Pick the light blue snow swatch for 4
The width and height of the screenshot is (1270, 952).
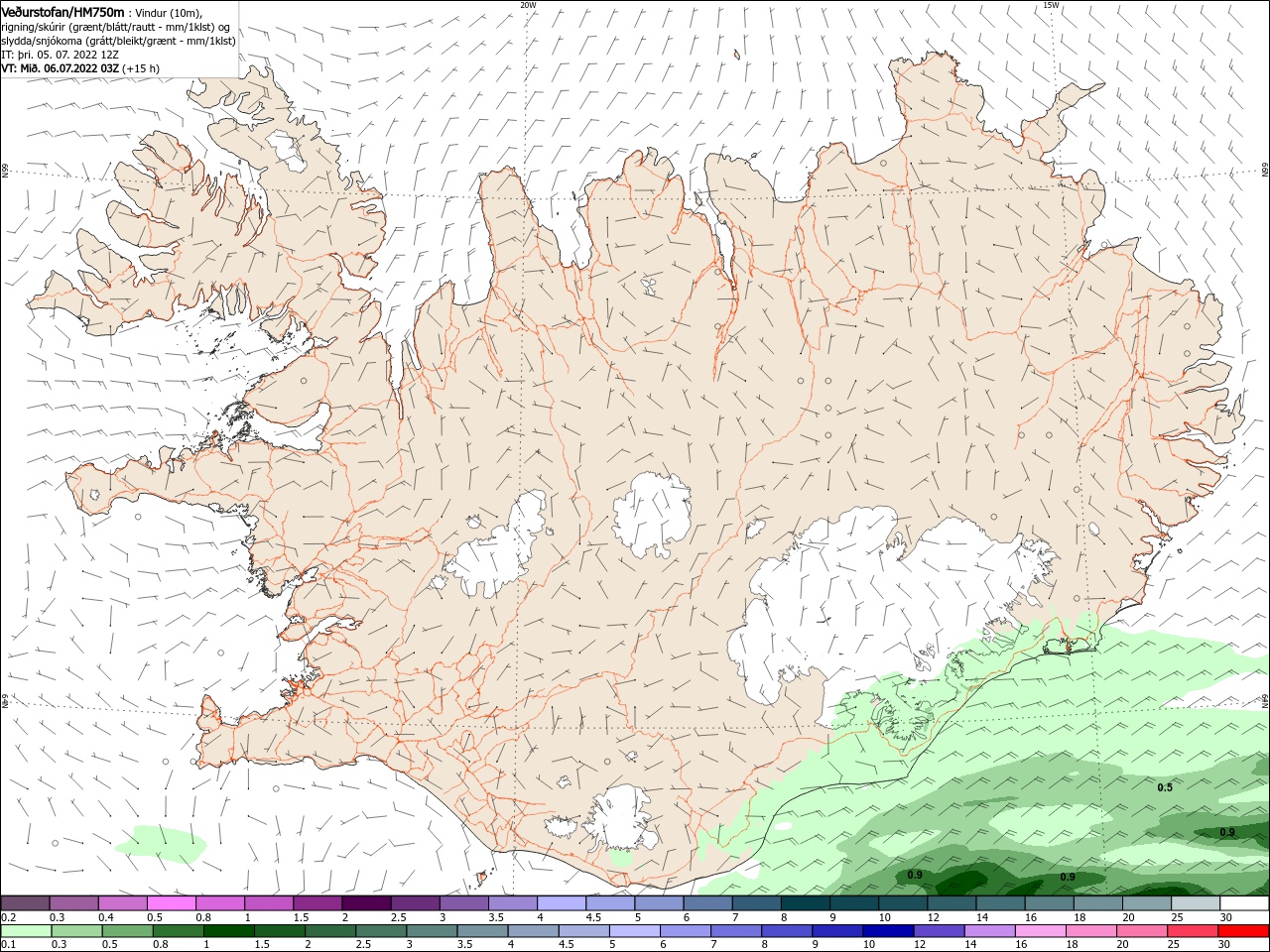tap(562, 903)
